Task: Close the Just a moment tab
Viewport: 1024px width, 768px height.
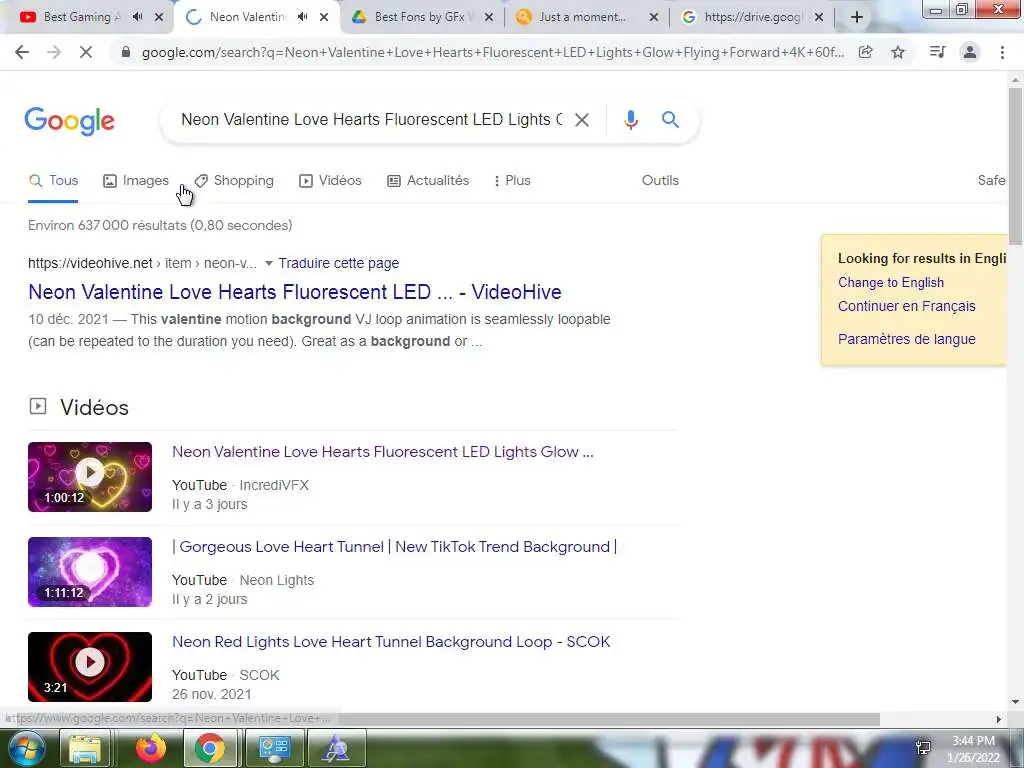Action: pos(654,18)
